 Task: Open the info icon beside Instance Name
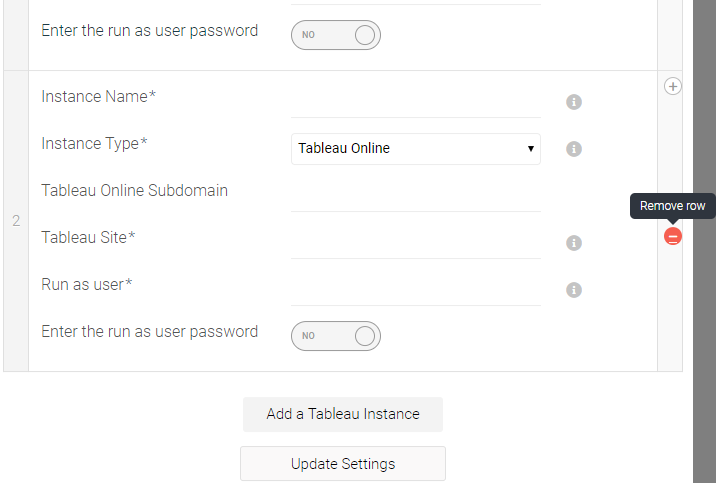point(574,102)
